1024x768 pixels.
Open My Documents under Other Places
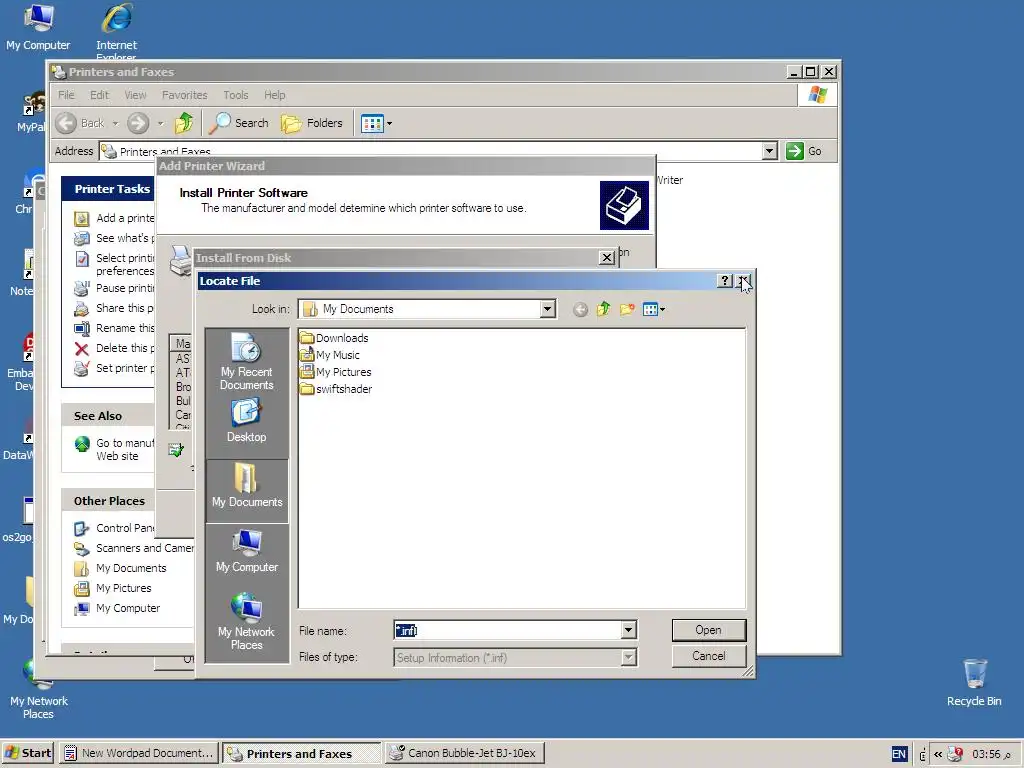pos(121,568)
